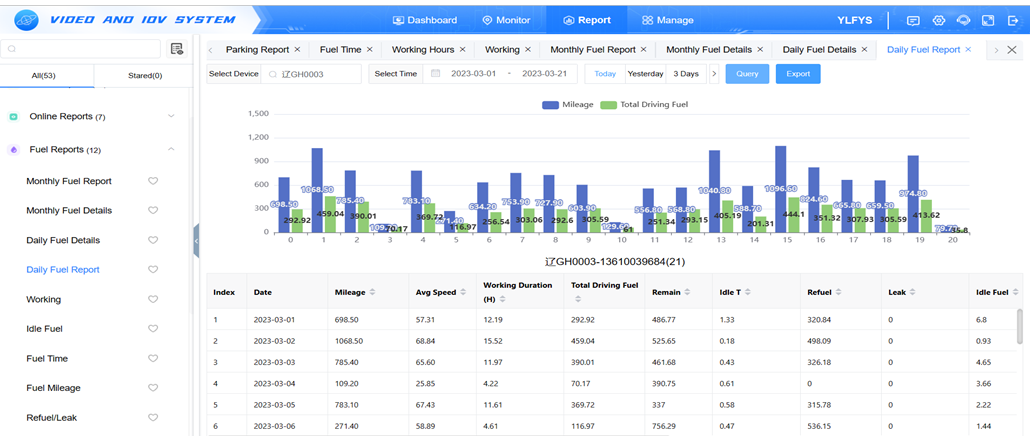
Task: Close the Daily Fuel Report tab
Action: [968, 49]
